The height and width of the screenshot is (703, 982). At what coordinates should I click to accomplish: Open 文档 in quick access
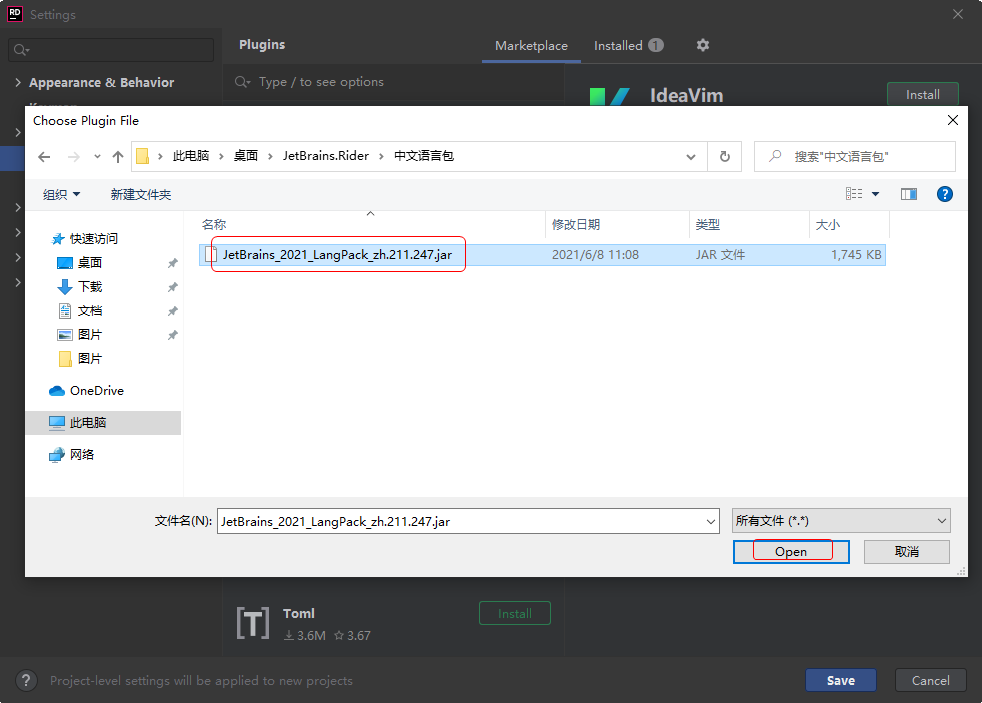90,310
